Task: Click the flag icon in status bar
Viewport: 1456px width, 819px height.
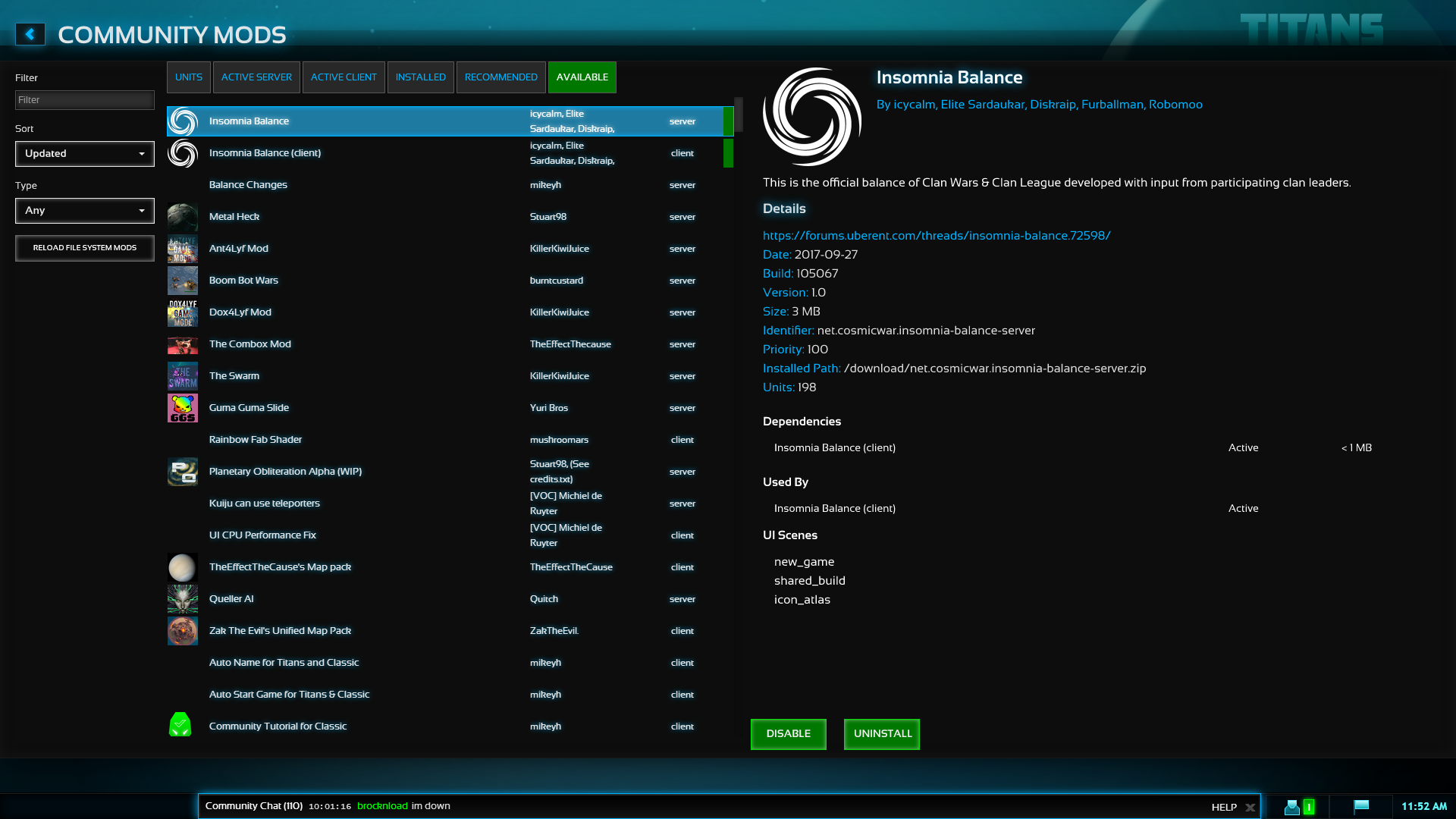Action: point(1361,806)
